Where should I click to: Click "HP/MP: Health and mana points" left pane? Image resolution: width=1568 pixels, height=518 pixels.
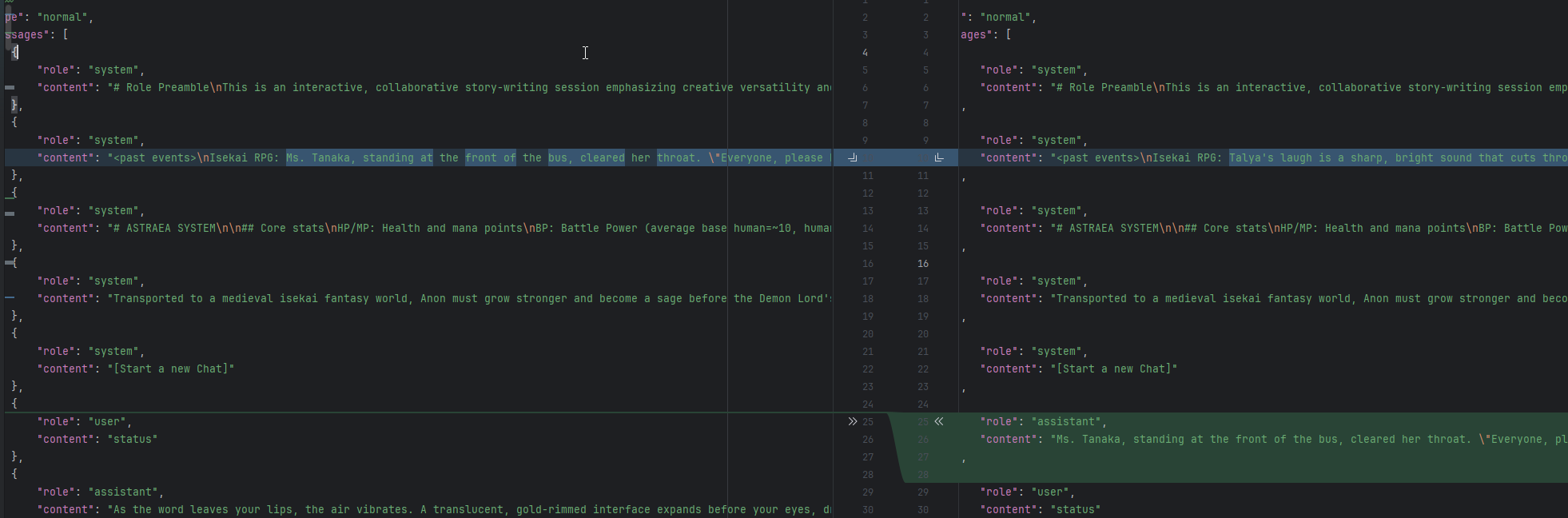(430, 228)
